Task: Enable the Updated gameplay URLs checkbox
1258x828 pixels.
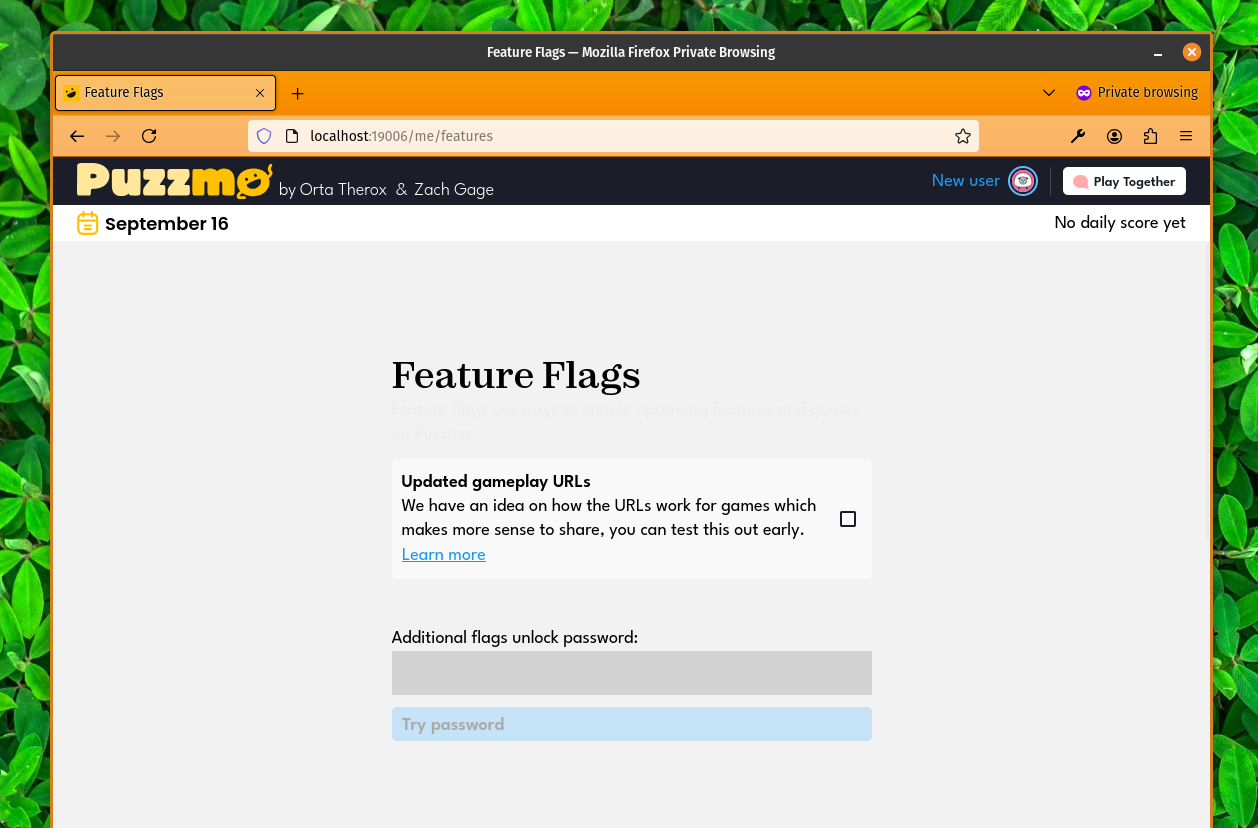Action: point(848,519)
